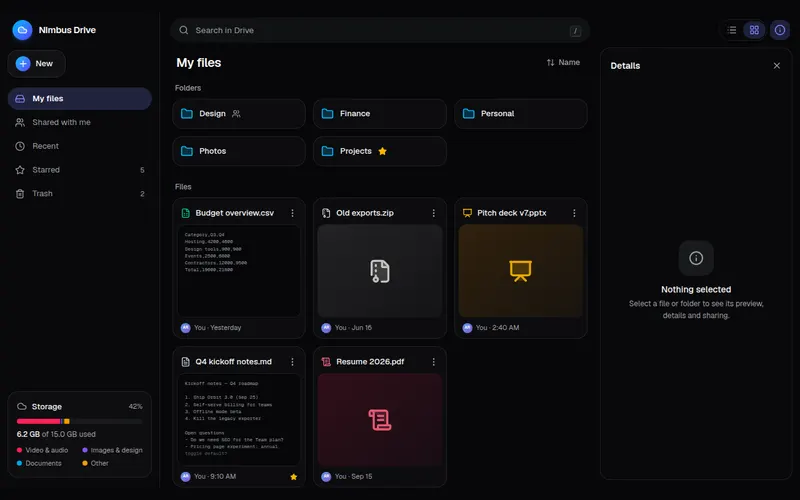800x500 pixels.
Task: Switch to list view layout
Action: (732, 30)
